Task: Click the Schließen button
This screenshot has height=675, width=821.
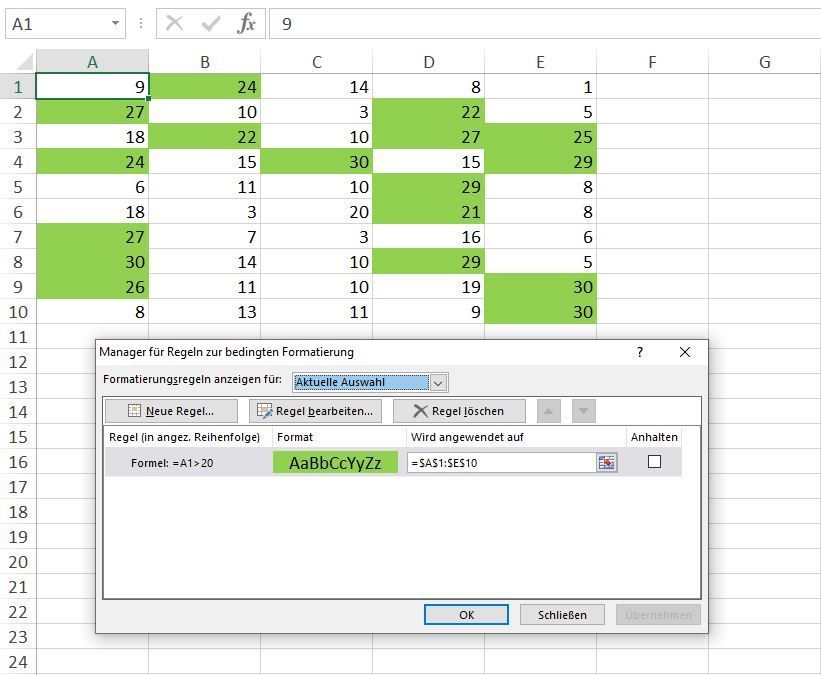Action: pos(562,615)
